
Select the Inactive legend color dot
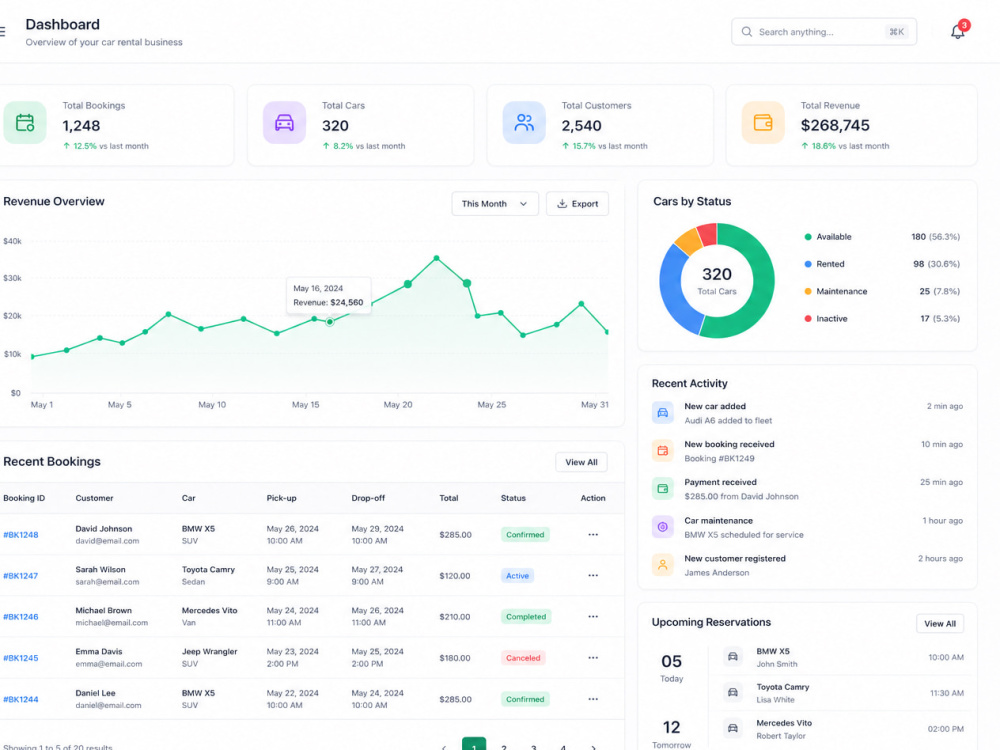[808, 319]
